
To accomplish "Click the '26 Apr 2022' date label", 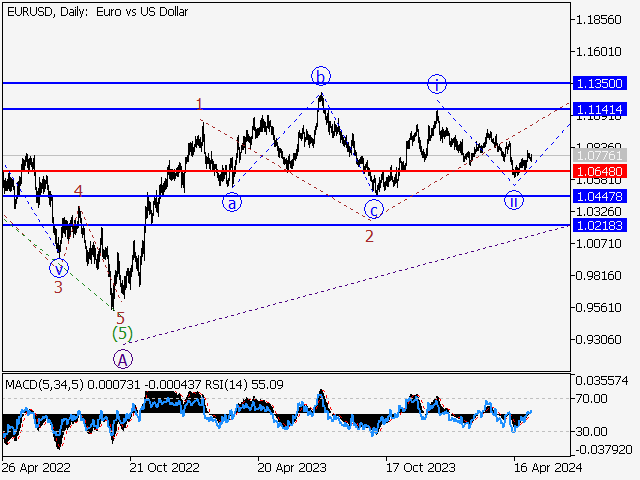I will (x=36, y=467).
